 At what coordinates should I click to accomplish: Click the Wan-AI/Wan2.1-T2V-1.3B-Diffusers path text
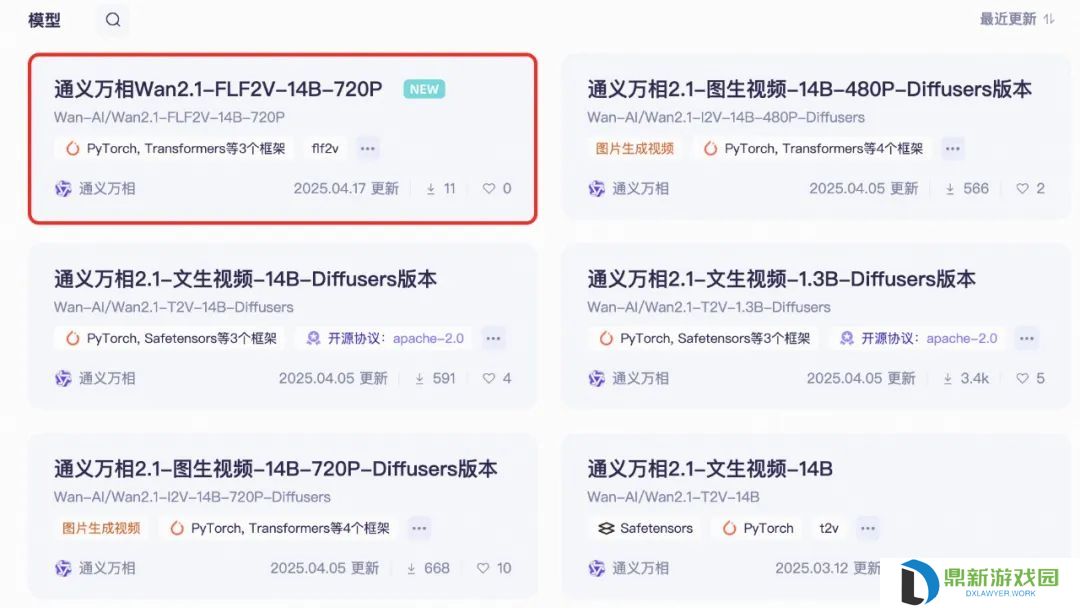click(709, 307)
